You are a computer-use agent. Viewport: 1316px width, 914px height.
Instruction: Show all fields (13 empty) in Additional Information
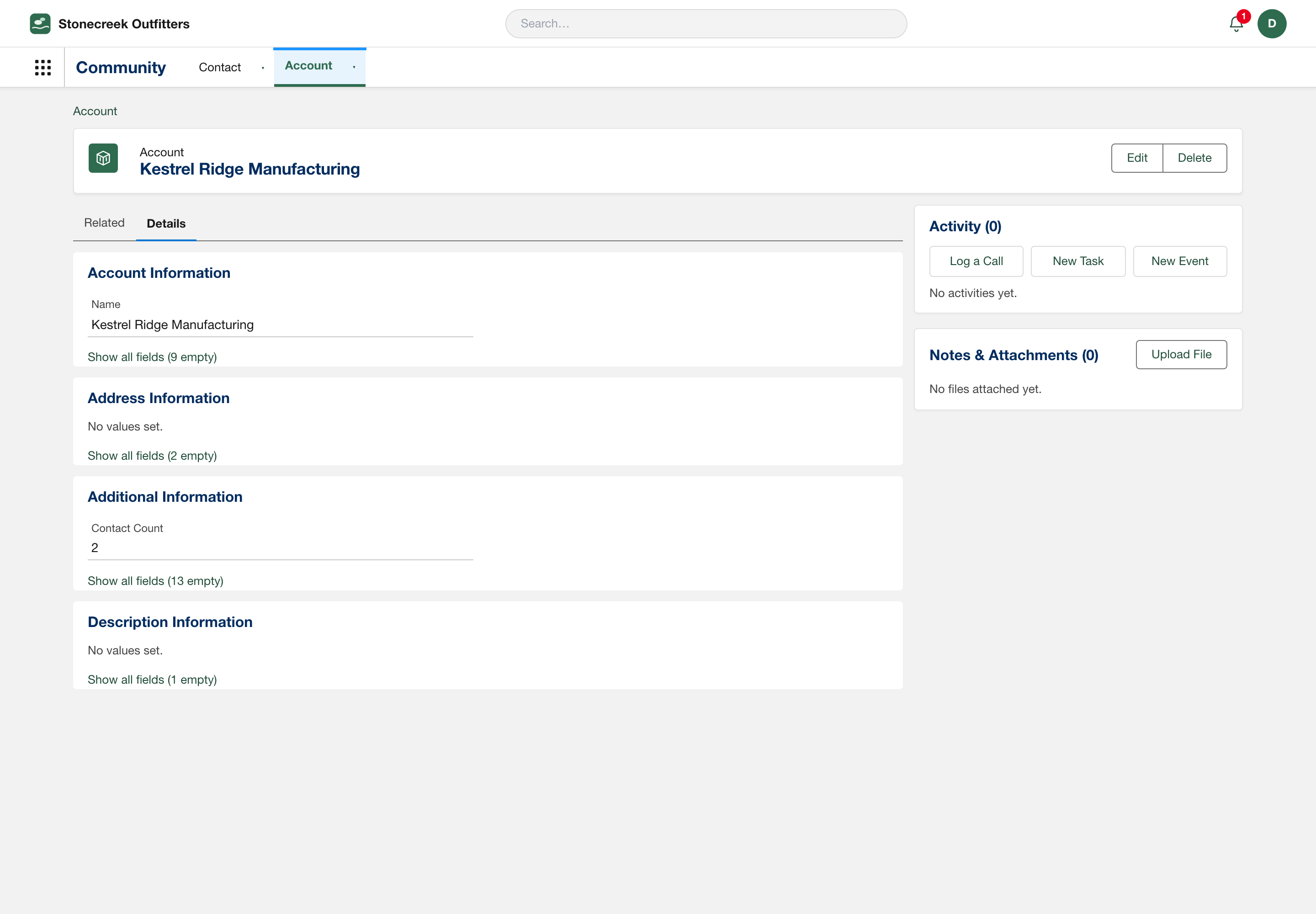[x=156, y=581]
